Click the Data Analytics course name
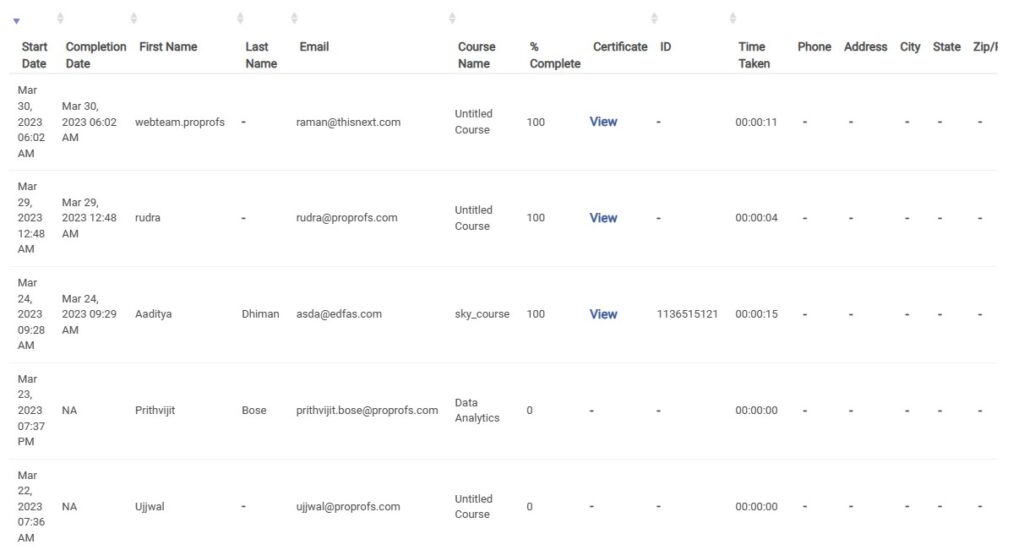Image resolution: width=1024 pixels, height=550 pixels. coord(477,410)
